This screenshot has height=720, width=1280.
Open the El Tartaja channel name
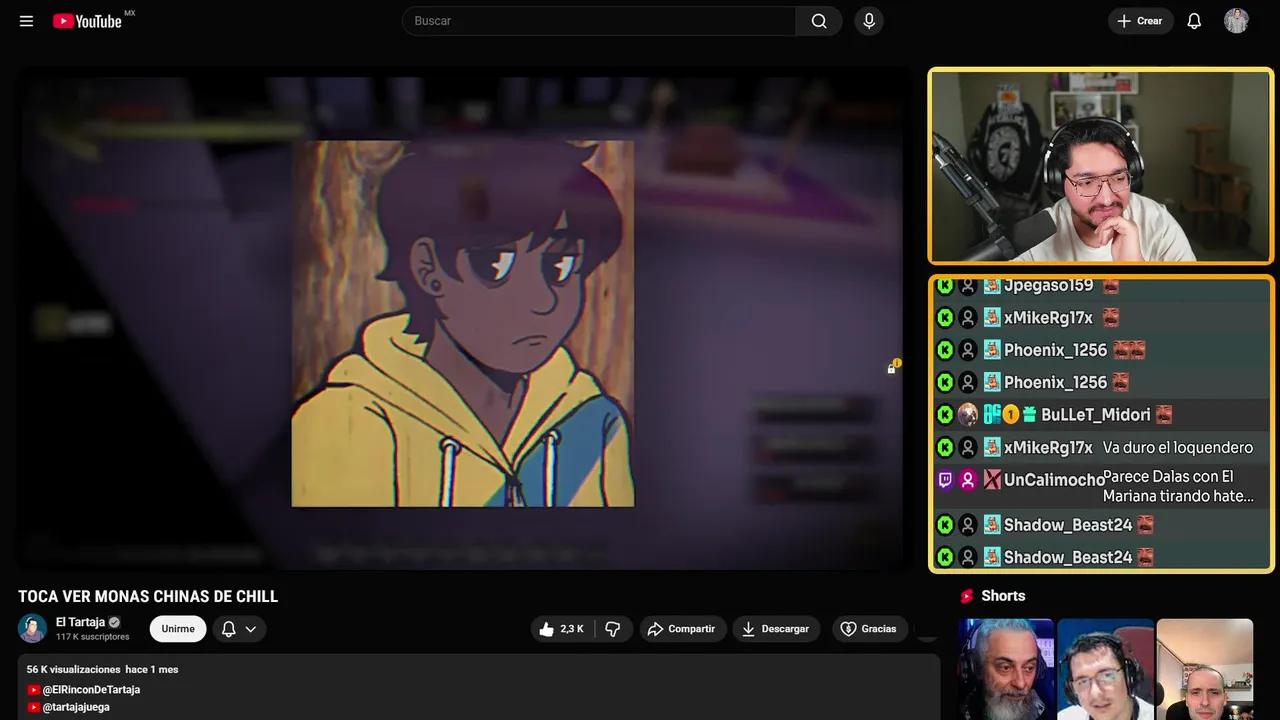point(80,622)
